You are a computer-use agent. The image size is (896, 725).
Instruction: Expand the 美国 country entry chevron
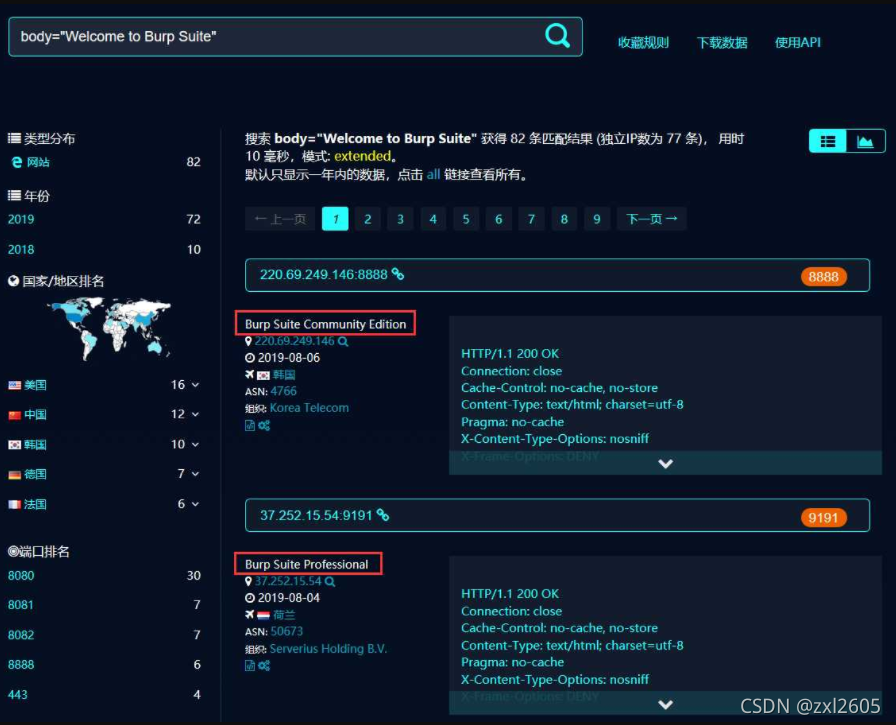tap(195, 385)
